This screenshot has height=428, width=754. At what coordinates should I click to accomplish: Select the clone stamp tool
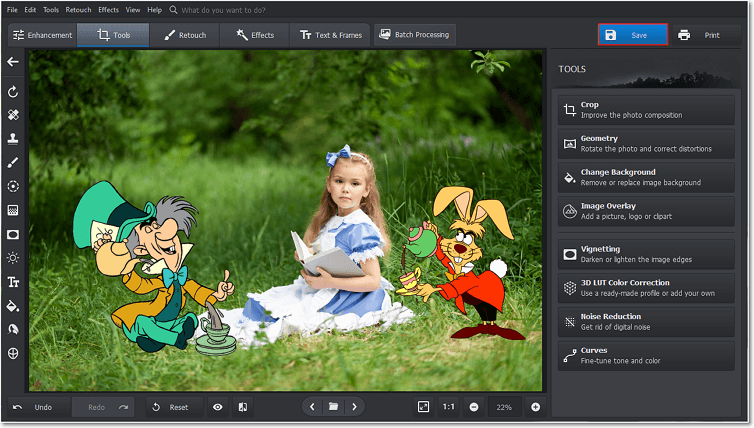(x=13, y=138)
